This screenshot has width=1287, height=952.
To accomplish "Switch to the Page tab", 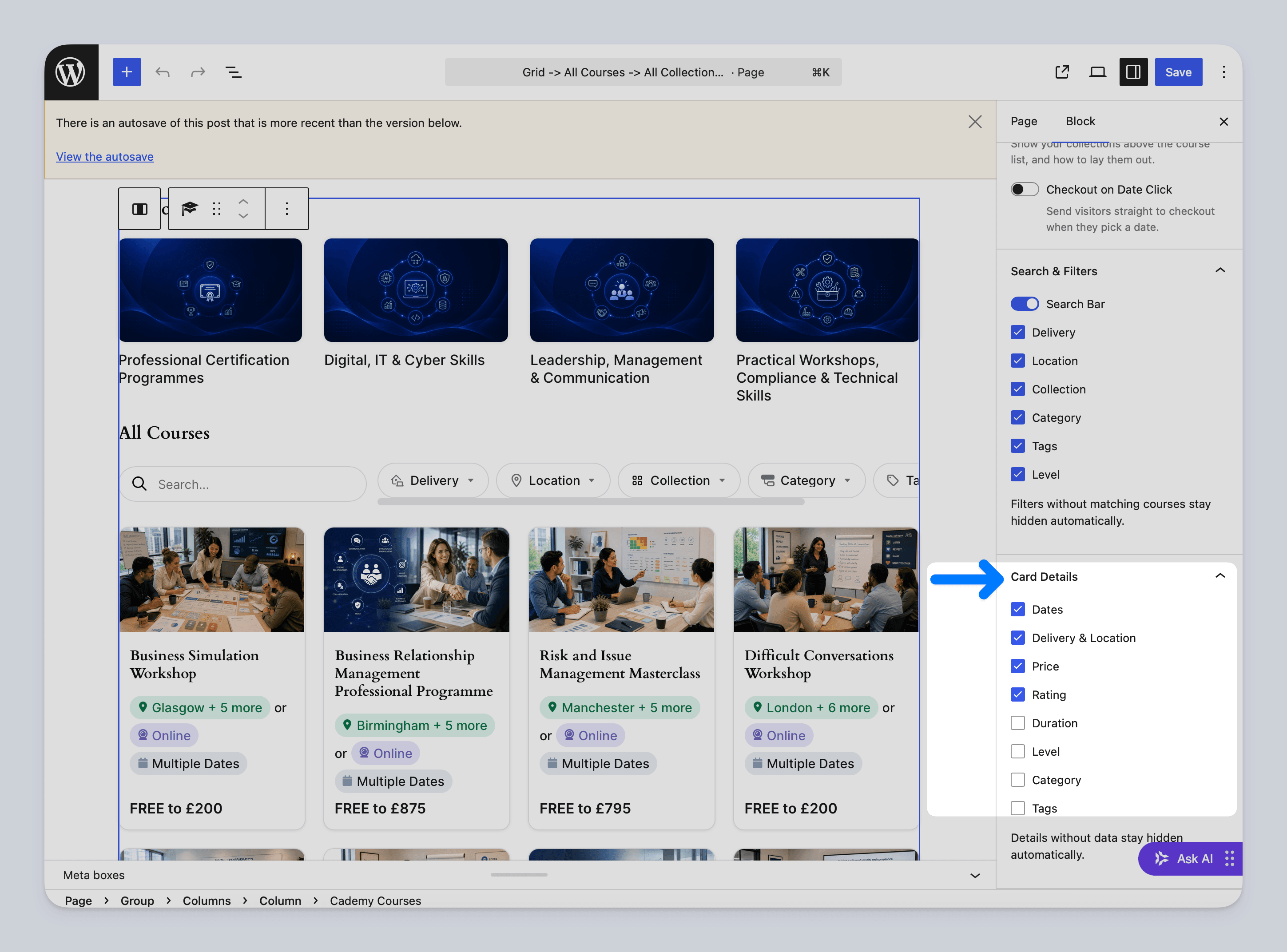I will 1024,121.
